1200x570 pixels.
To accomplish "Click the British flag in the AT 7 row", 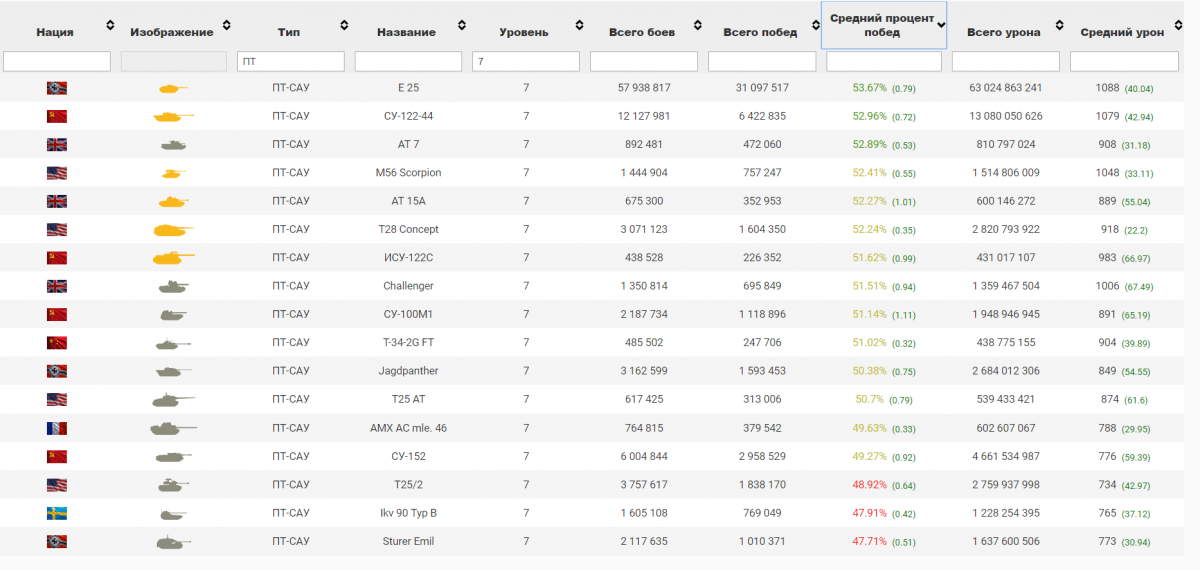I will [x=56, y=145].
